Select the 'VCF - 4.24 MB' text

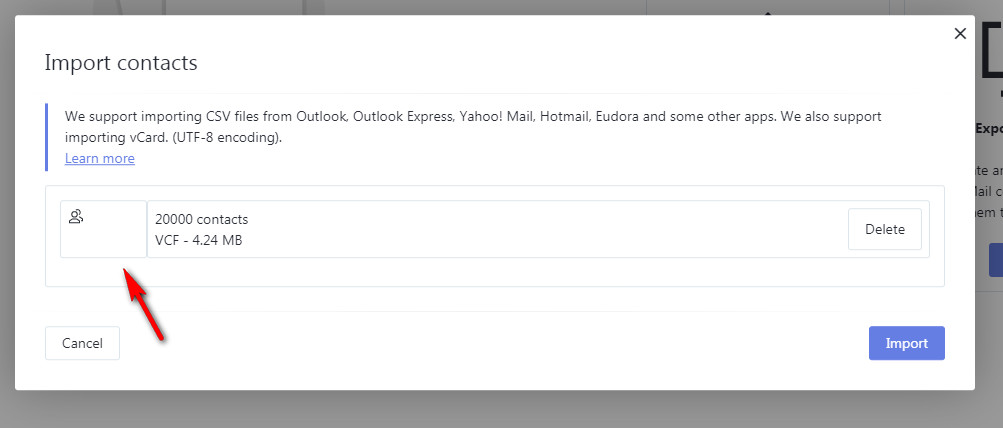click(198, 241)
